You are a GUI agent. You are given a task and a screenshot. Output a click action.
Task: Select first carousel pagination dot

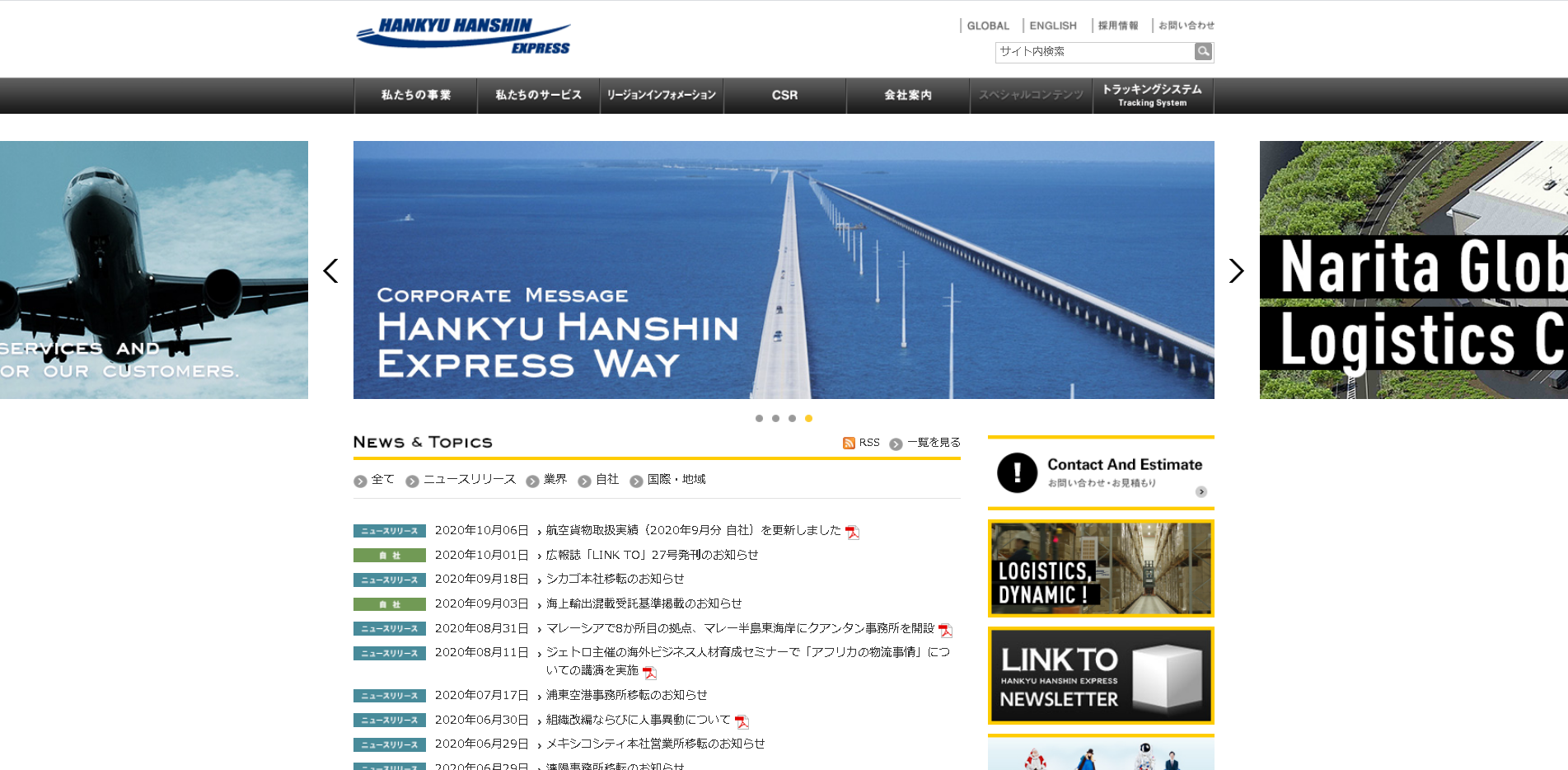[x=759, y=419]
